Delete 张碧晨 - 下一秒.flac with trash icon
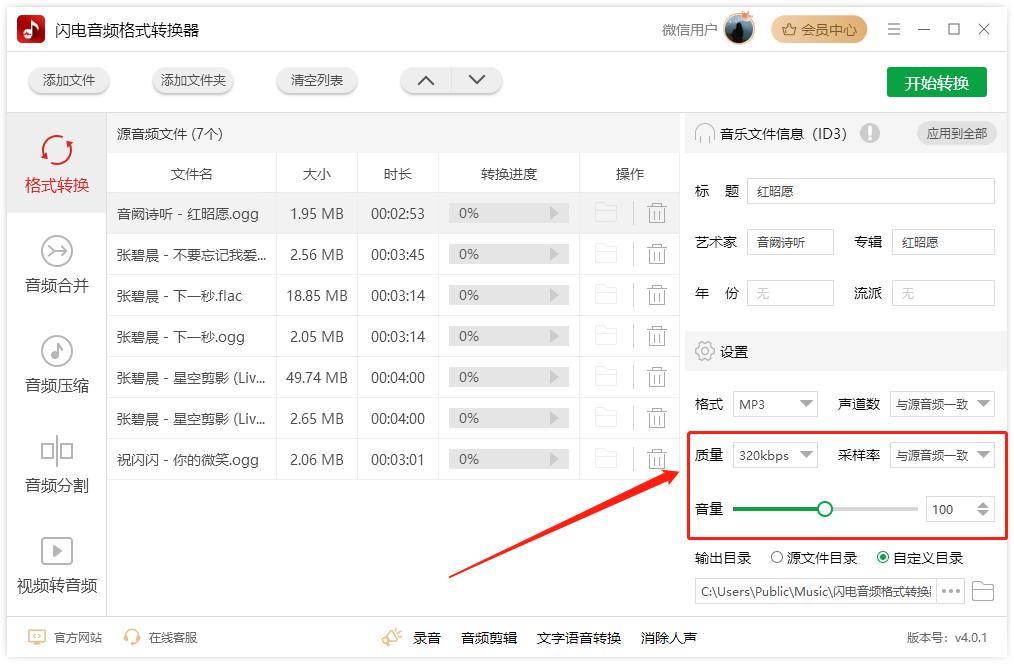 [x=657, y=295]
